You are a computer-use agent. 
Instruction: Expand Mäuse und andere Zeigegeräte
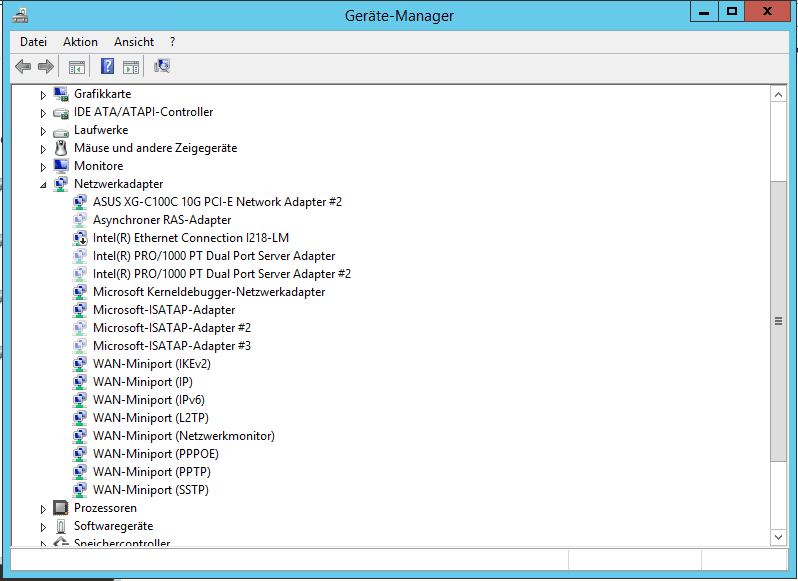point(43,149)
